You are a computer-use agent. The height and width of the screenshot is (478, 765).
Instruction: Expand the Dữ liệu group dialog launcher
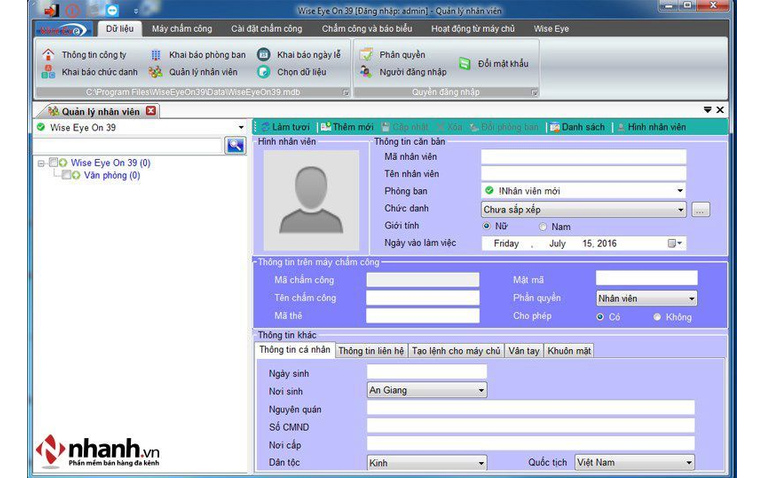click(x=346, y=92)
